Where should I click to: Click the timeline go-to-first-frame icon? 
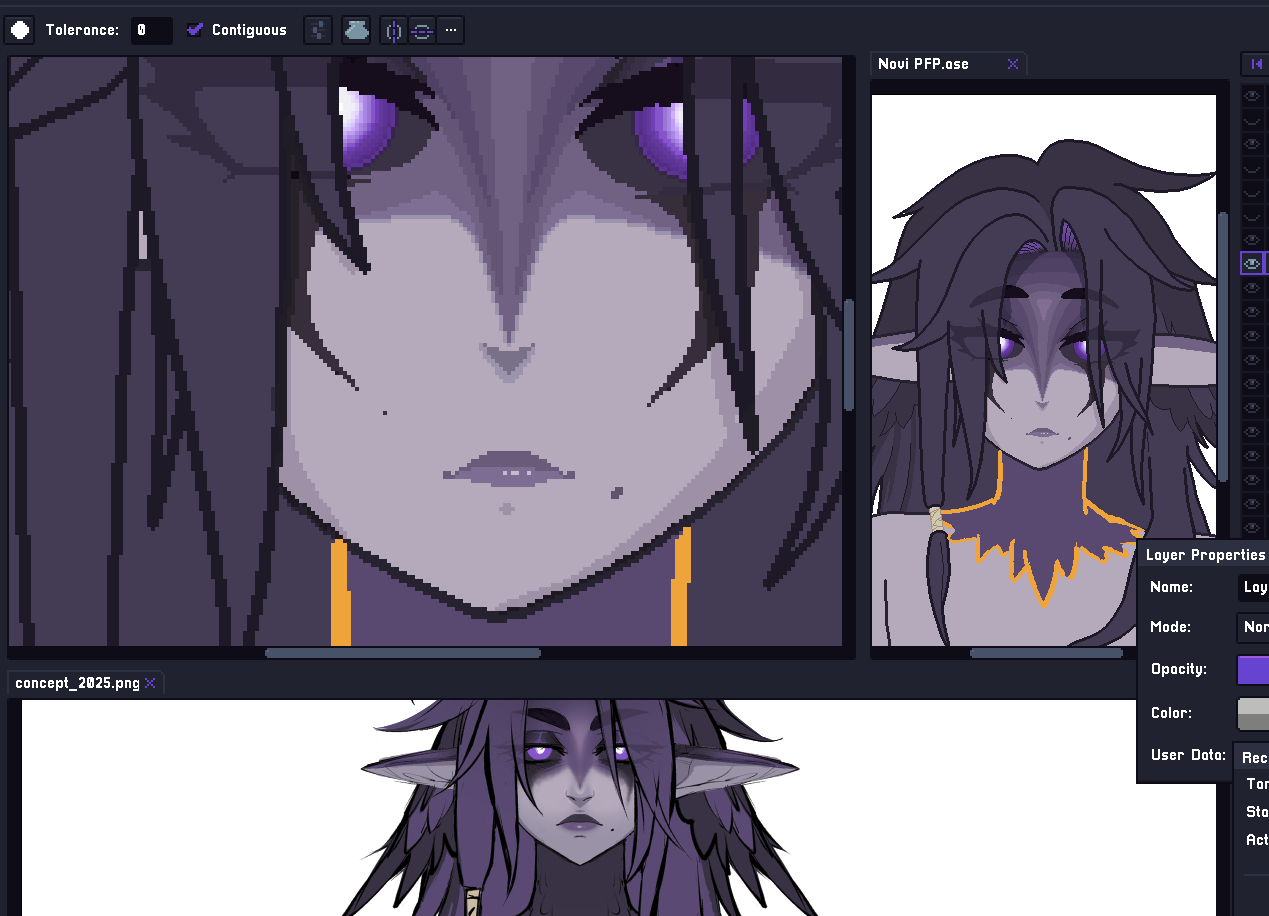coord(1256,64)
